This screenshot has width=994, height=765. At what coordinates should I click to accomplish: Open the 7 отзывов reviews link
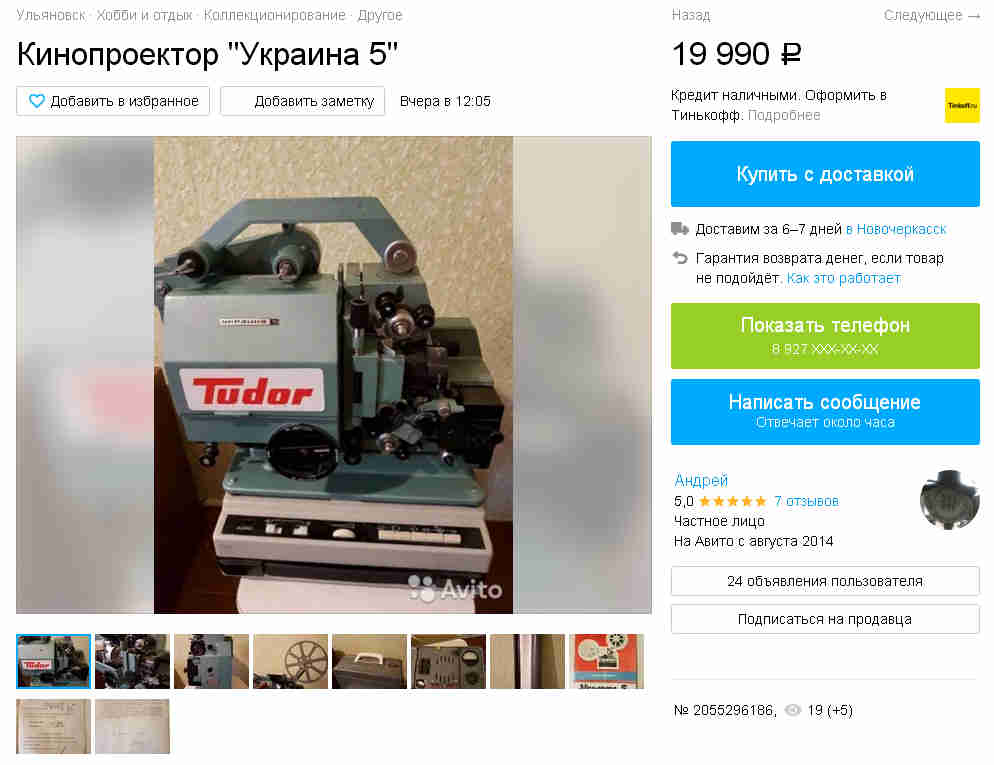coord(806,501)
